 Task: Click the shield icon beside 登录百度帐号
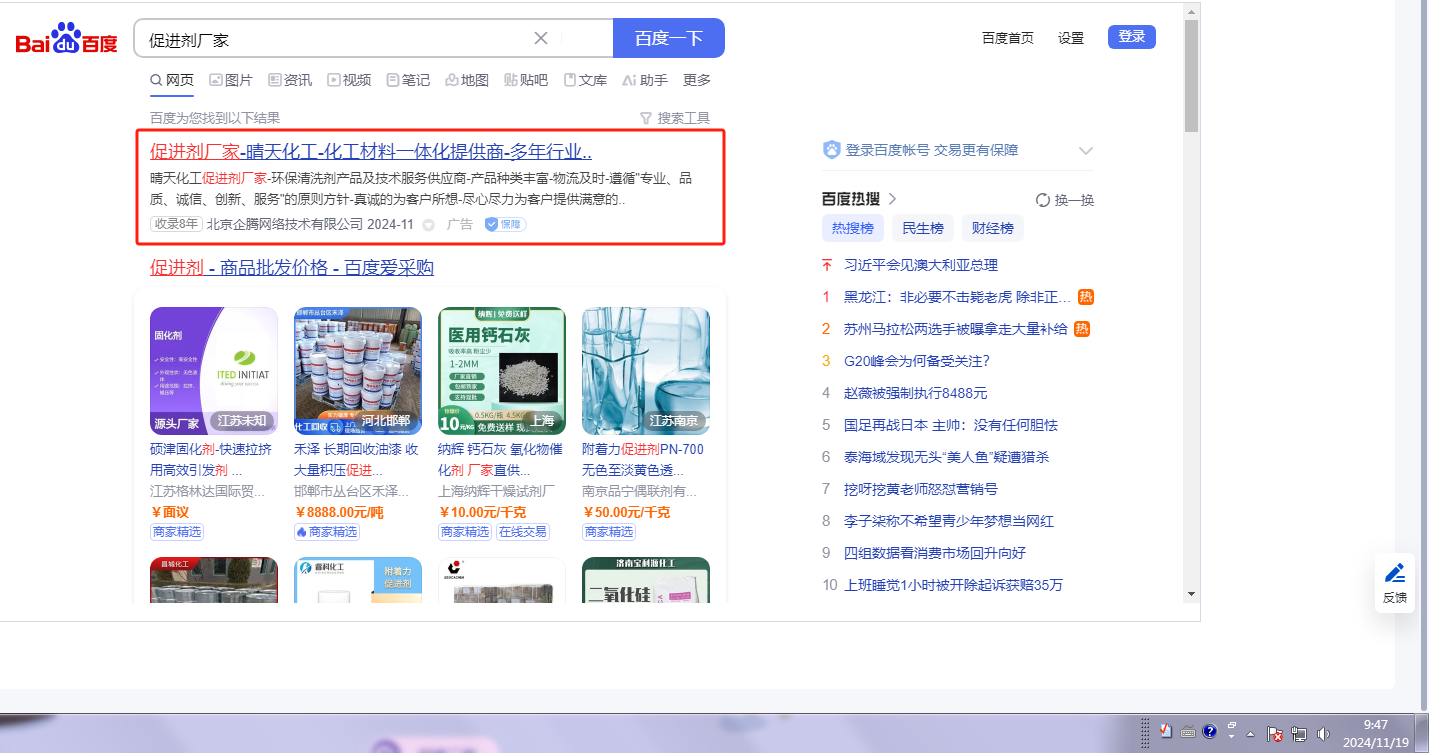[832, 150]
